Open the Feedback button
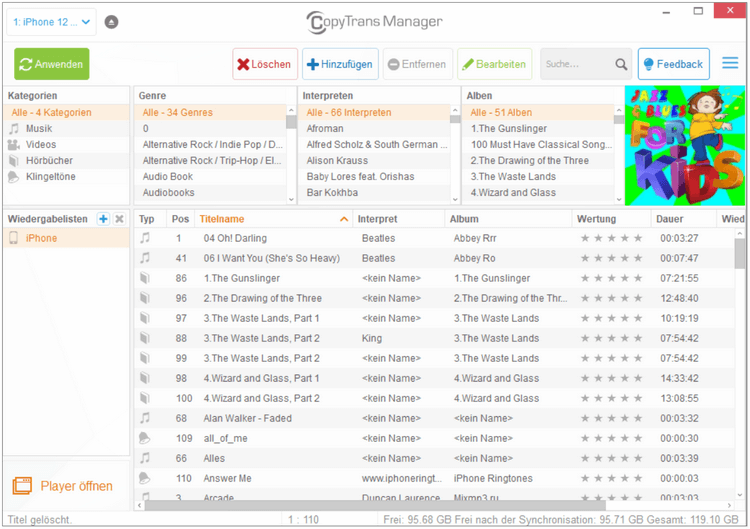Screen dimensions: 750x529 click(673, 64)
